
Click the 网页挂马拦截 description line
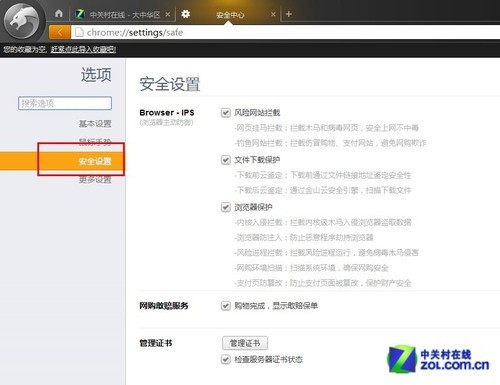click(326, 128)
